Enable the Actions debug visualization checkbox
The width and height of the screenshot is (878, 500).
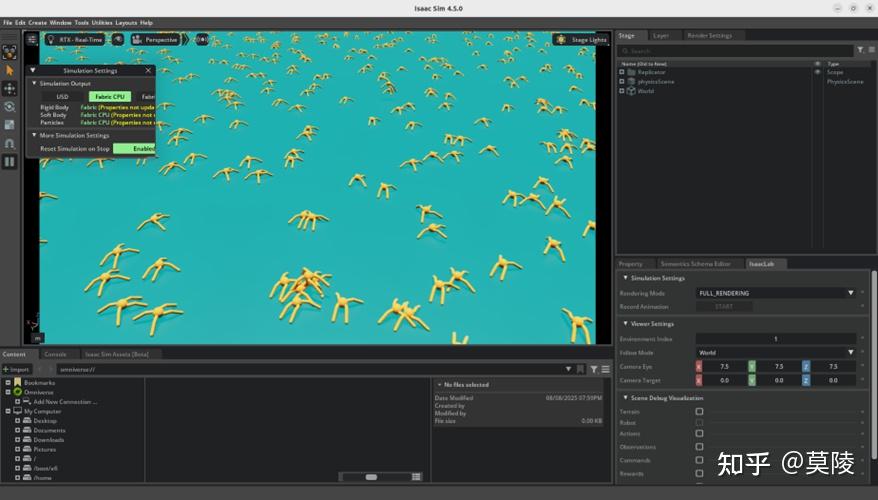[699, 434]
